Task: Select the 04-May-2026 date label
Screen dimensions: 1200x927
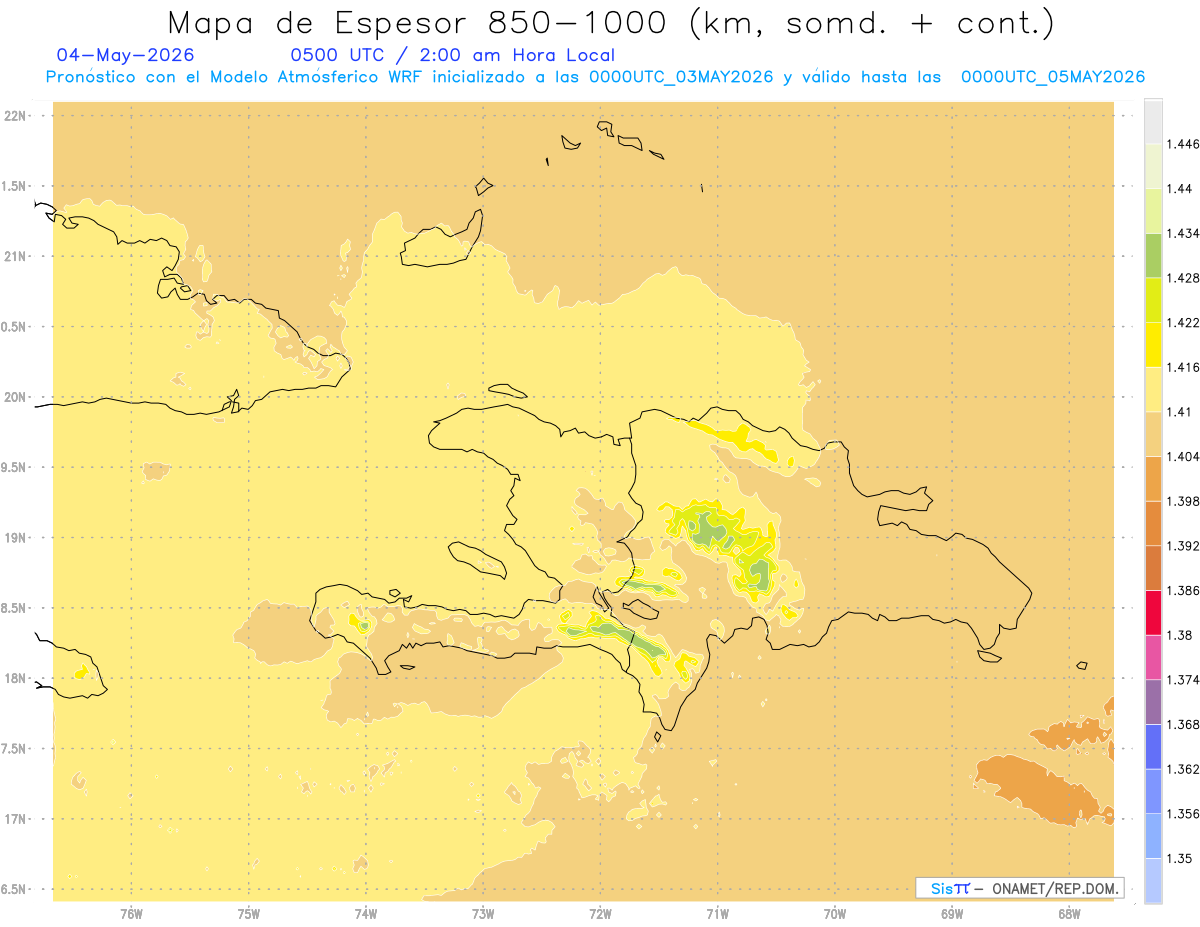Action: pos(125,55)
